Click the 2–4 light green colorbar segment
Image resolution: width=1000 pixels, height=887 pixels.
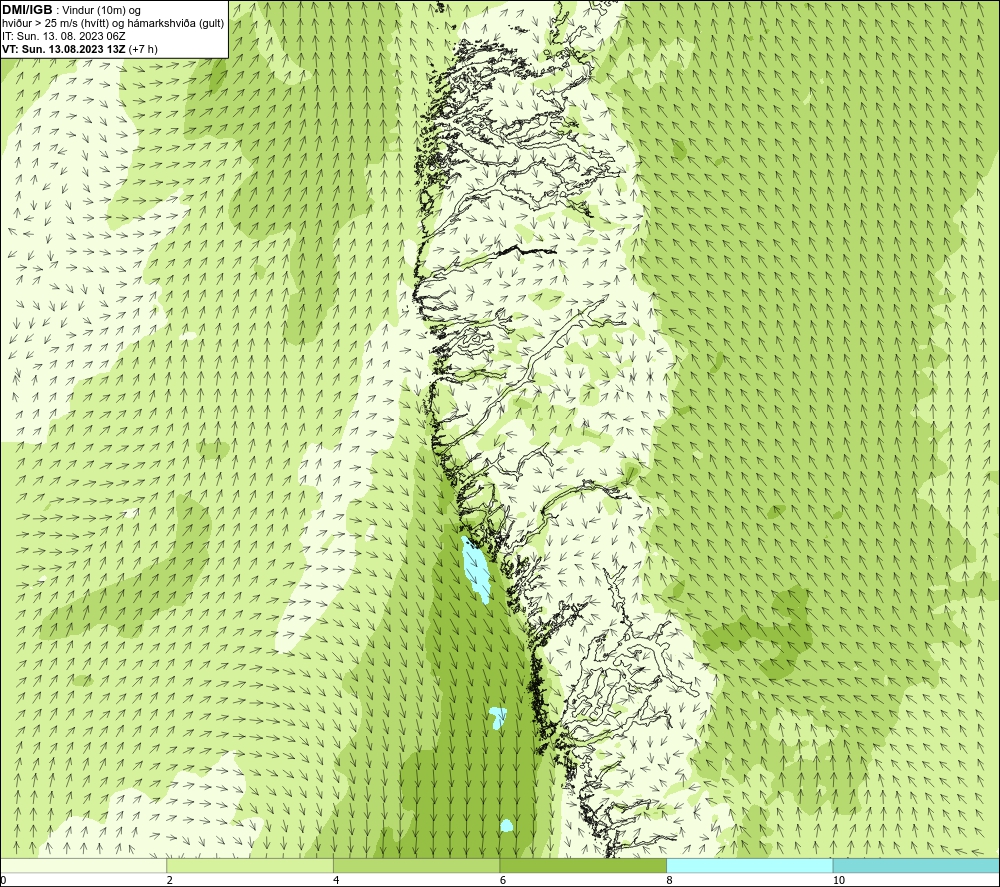pyautogui.click(x=250, y=865)
